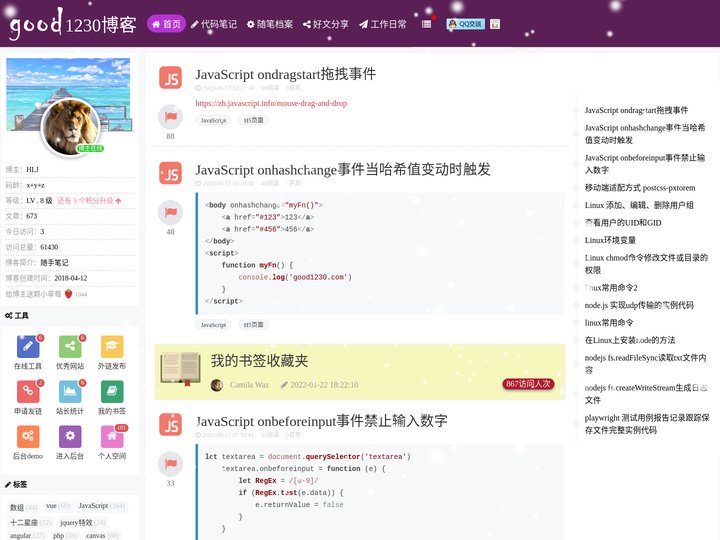Go to 首页 home tab
The image size is (720, 540).
point(166,24)
